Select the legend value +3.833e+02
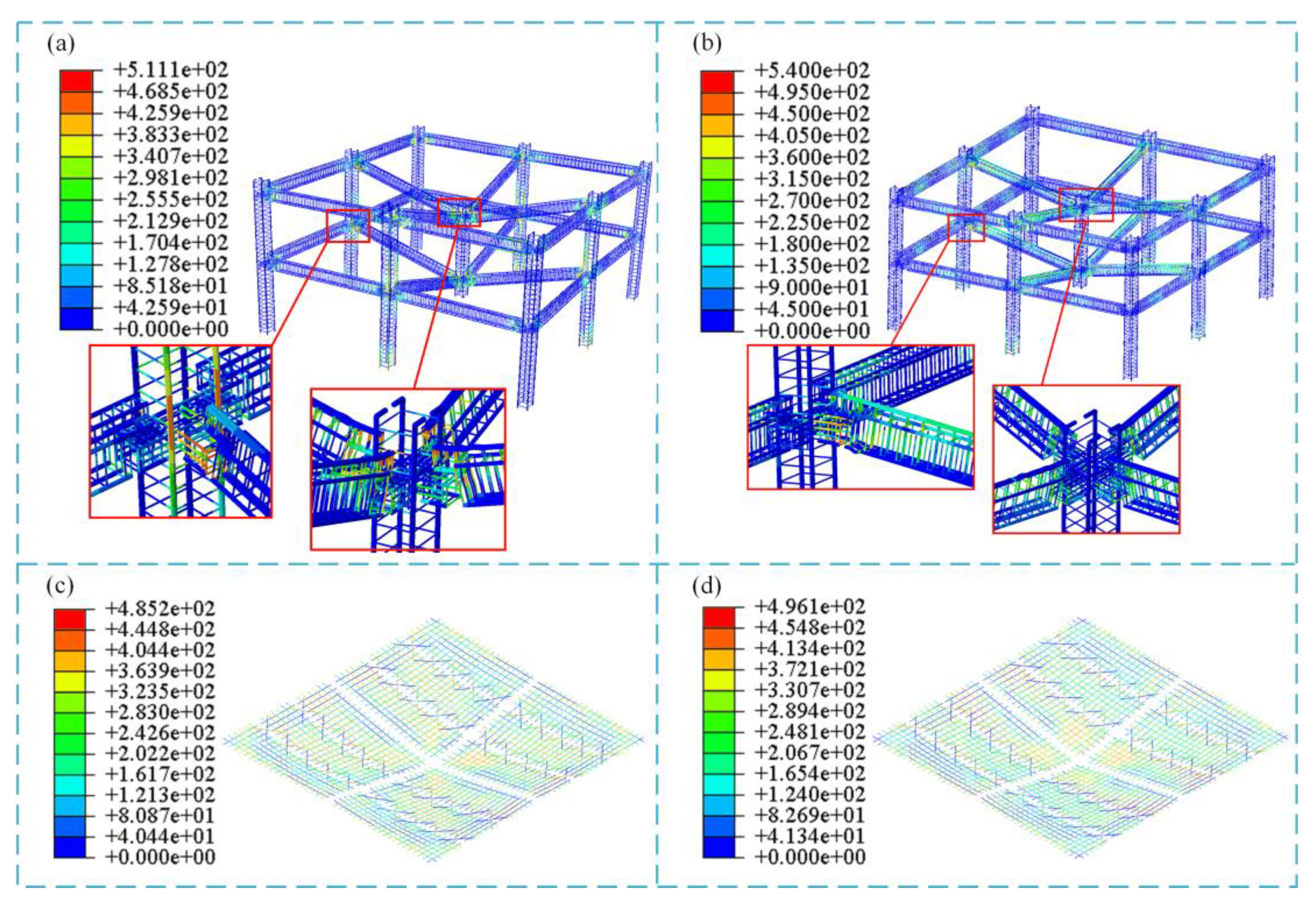1316x907 pixels. [x=170, y=135]
